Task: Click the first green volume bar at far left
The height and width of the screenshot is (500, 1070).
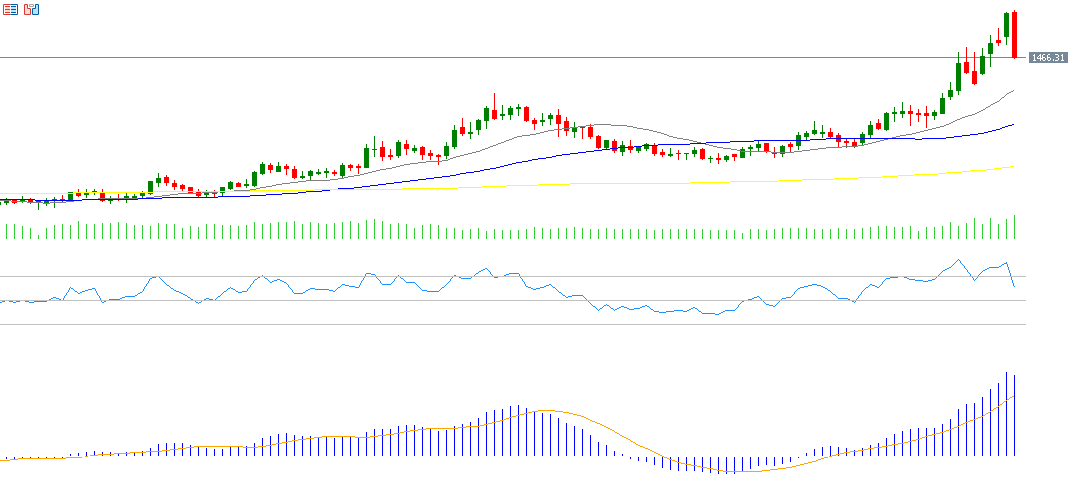Action: coord(7,232)
